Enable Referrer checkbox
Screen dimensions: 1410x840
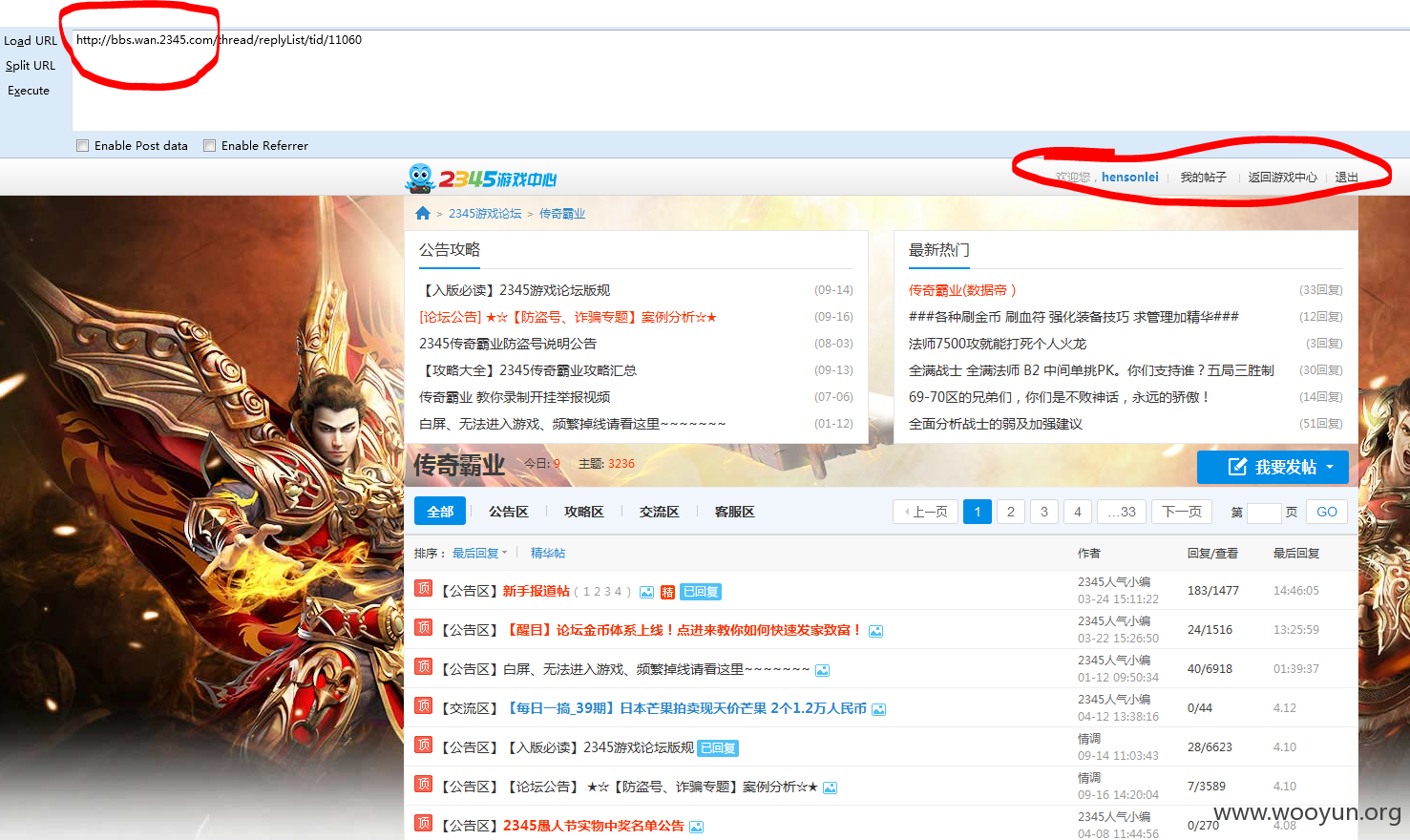(x=209, y=146)
